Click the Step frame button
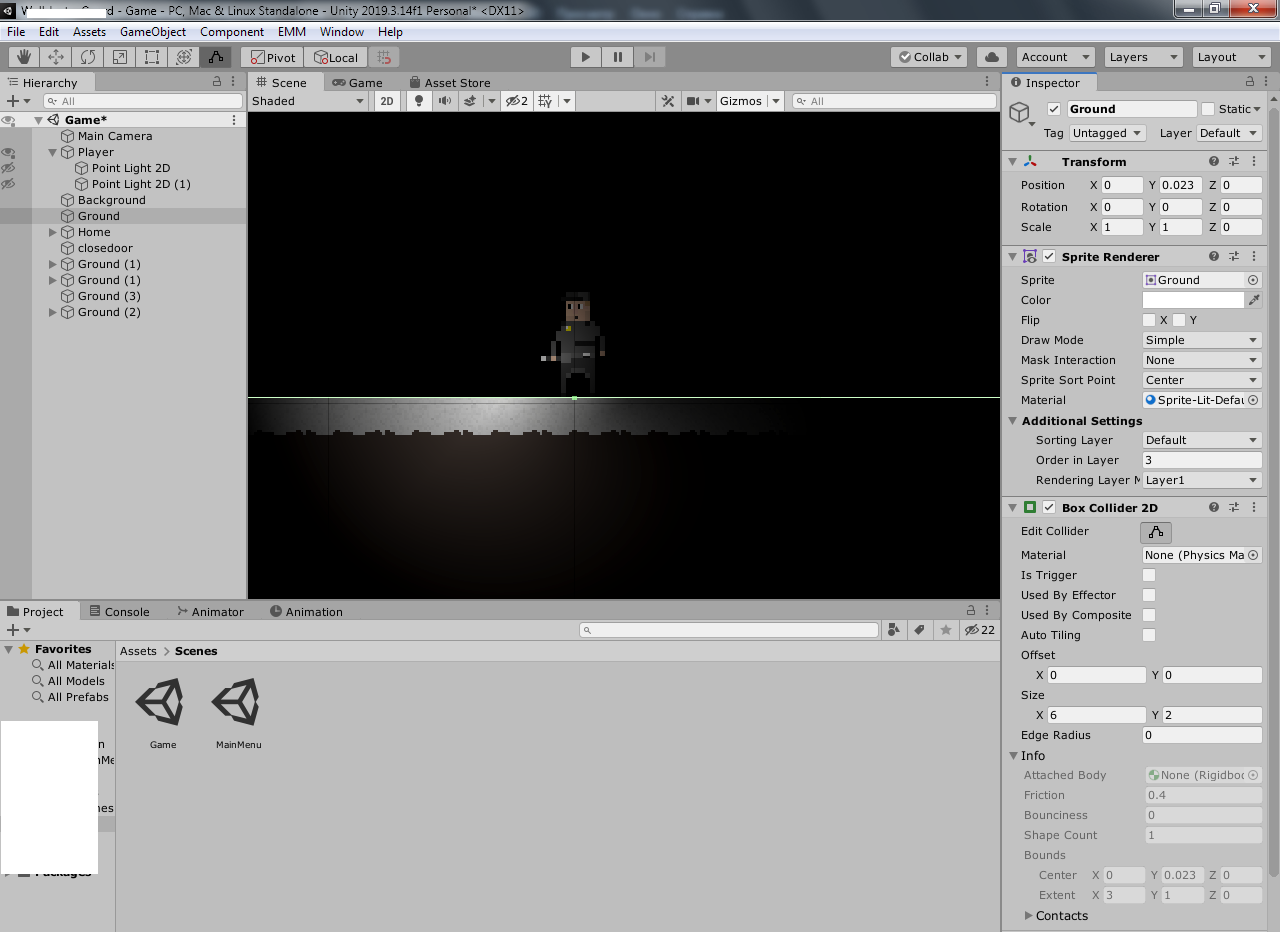Screen dimensions: 1280x932 [x=650, y=57]
